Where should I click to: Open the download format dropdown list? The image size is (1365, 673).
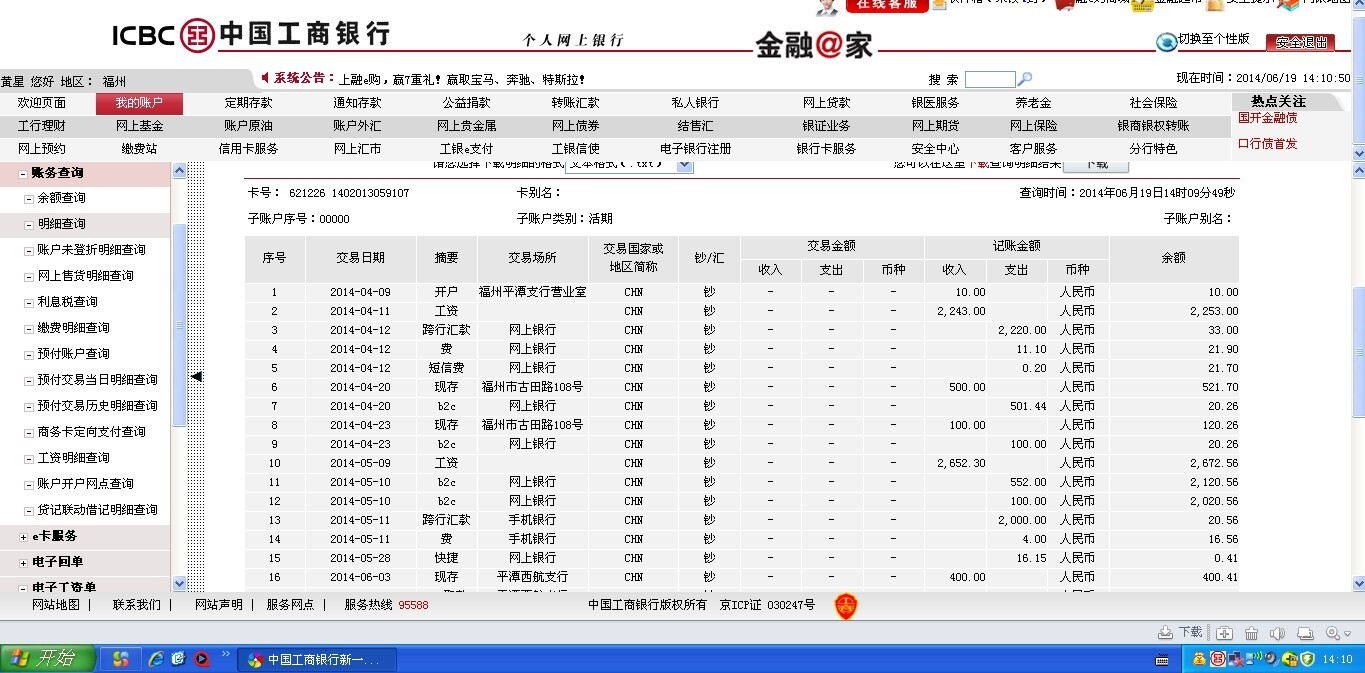tap(684, 165)
